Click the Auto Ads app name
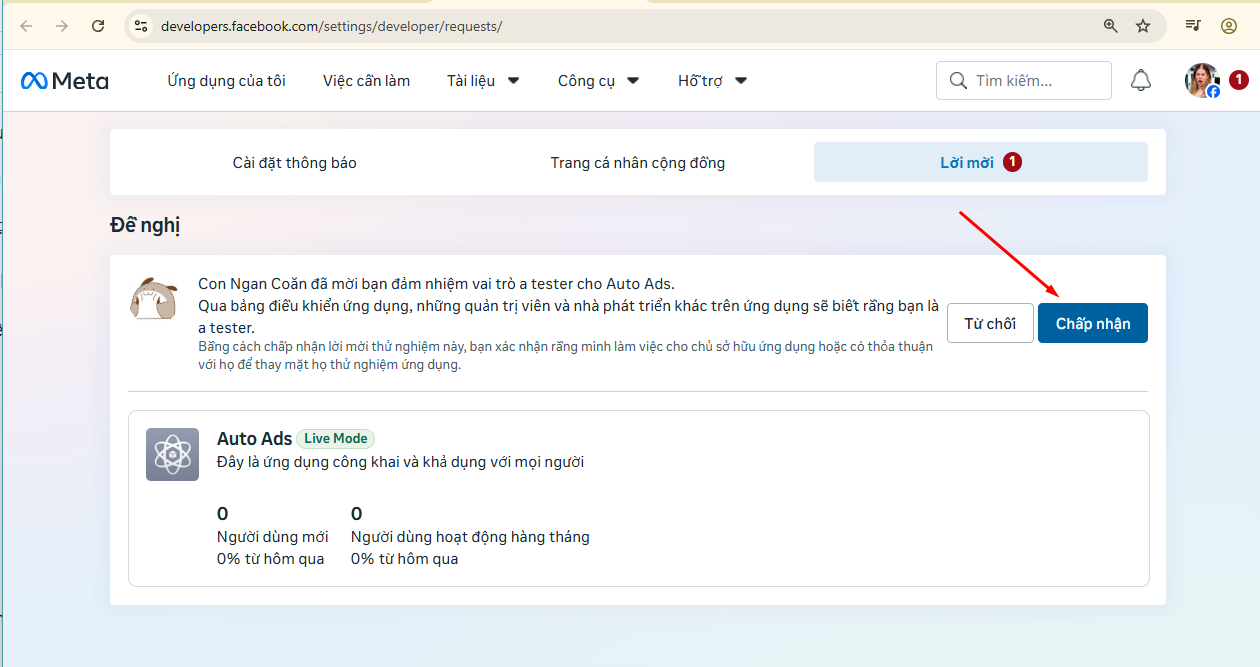Screen dimensions: 1260x667 [x=254, y=438]
